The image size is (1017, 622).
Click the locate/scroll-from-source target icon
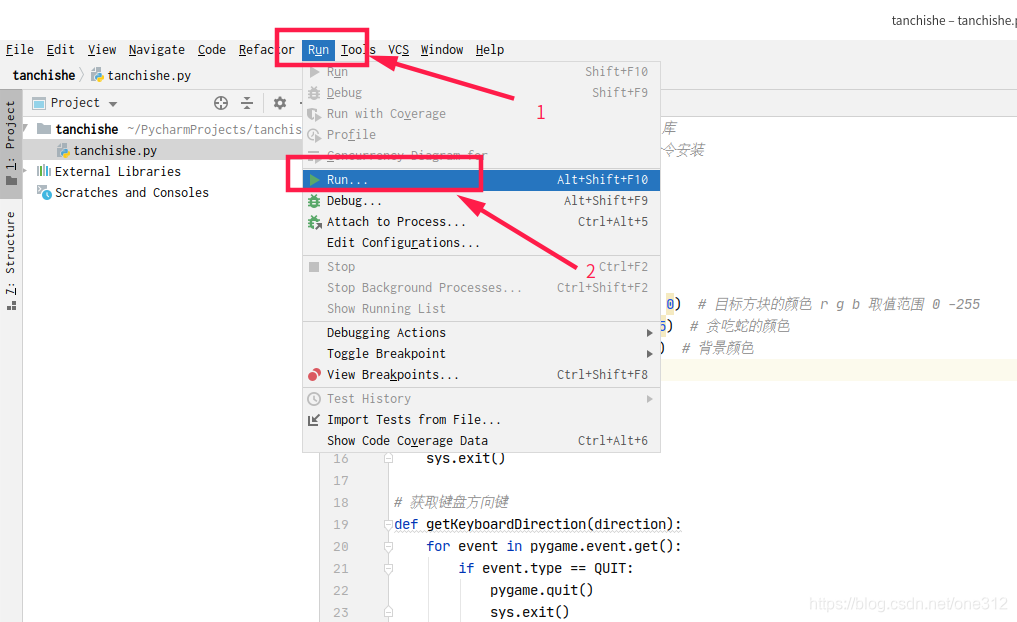(x=221, y=103)
